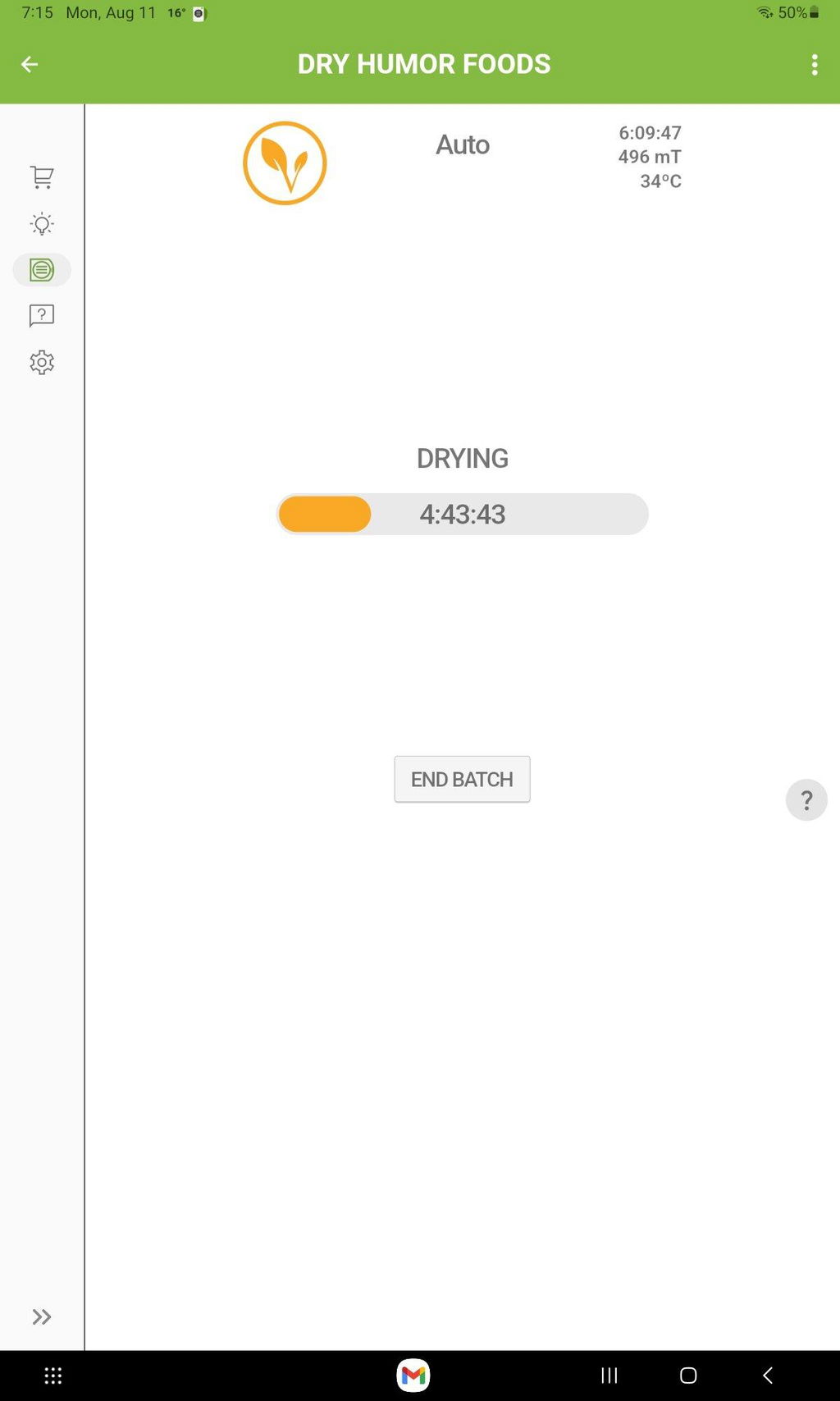Screen dimensions: 840x1401
Task: Click the END BATCH button
Action: (x=462, y=779)
